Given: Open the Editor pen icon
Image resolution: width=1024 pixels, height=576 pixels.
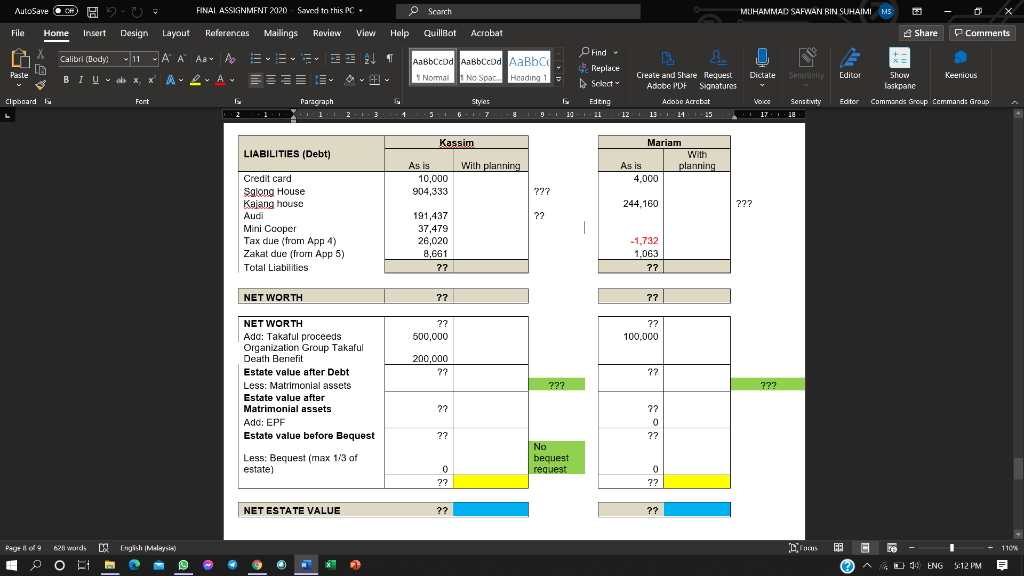Looking at the screenshot, I should (850, 64).
